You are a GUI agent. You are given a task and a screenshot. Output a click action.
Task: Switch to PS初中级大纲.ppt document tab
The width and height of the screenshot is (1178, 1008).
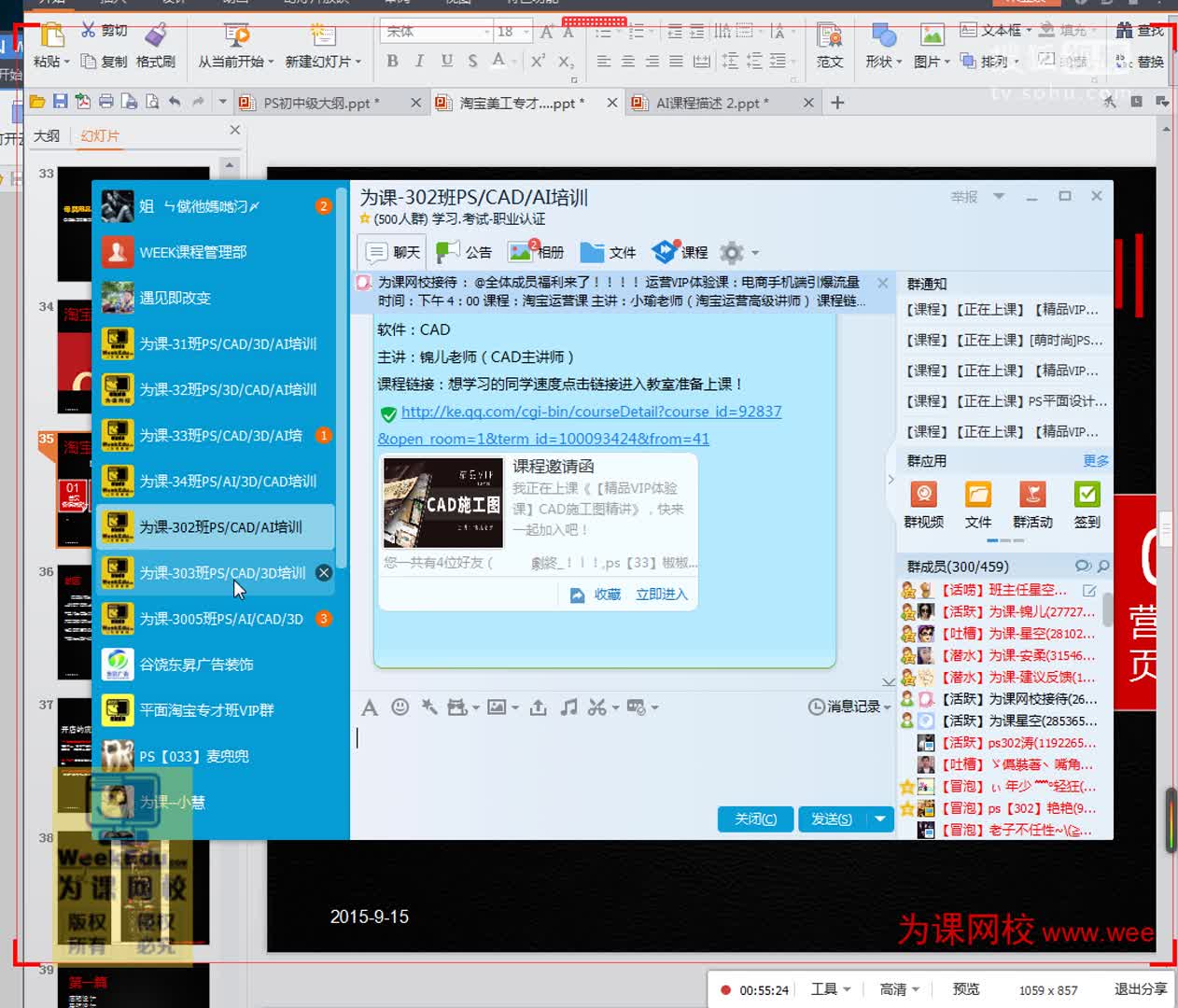(x=330, y=103)
